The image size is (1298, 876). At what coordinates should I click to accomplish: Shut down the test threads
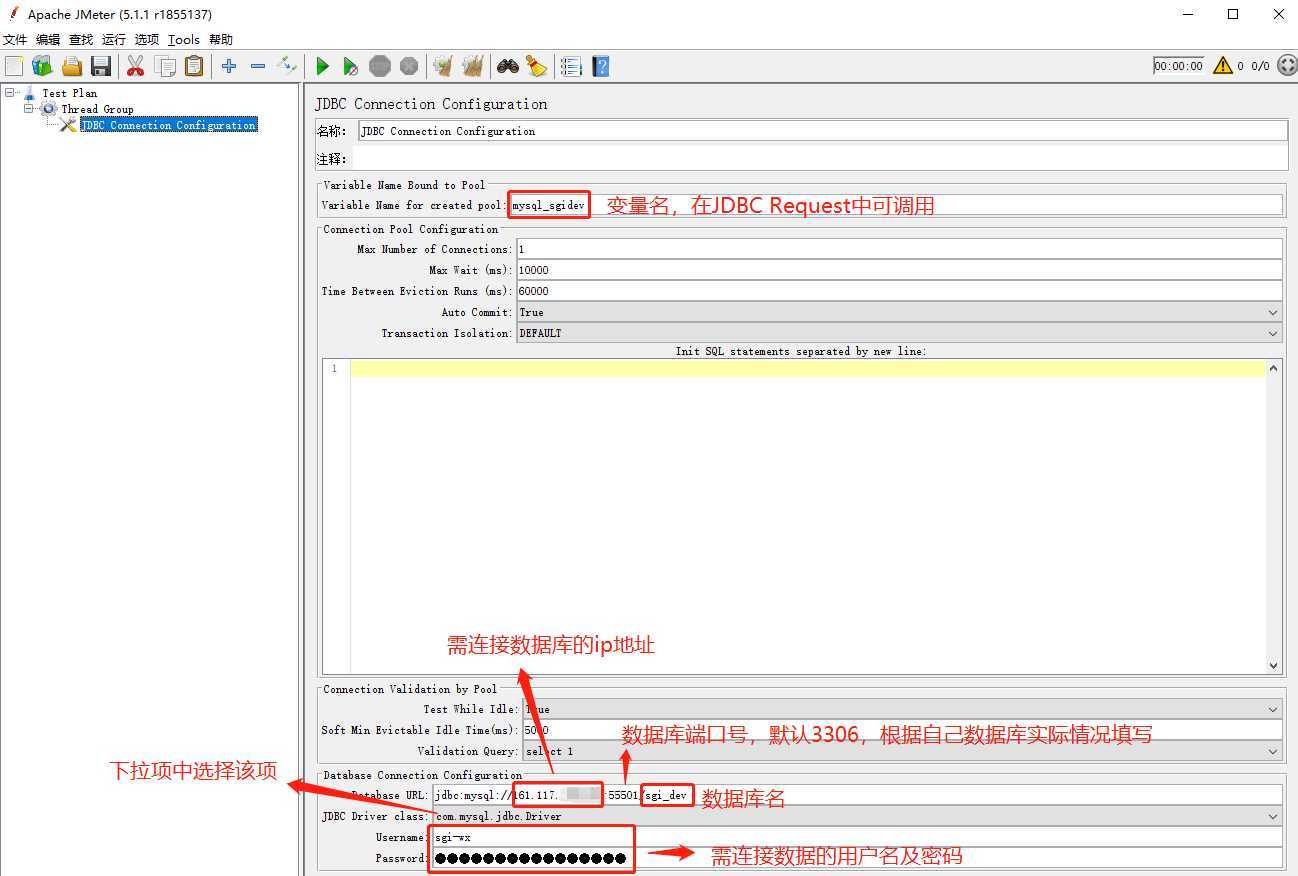tap(409, 66)
